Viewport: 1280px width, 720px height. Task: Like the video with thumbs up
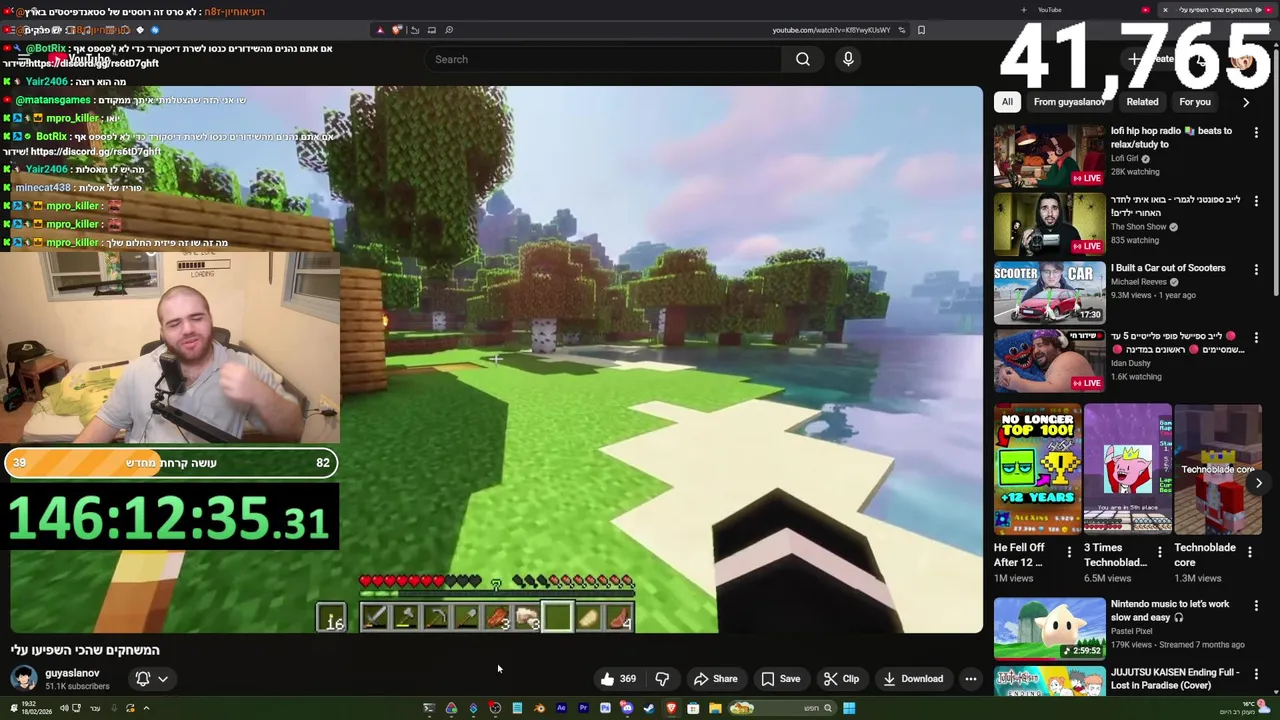(618, 679)
